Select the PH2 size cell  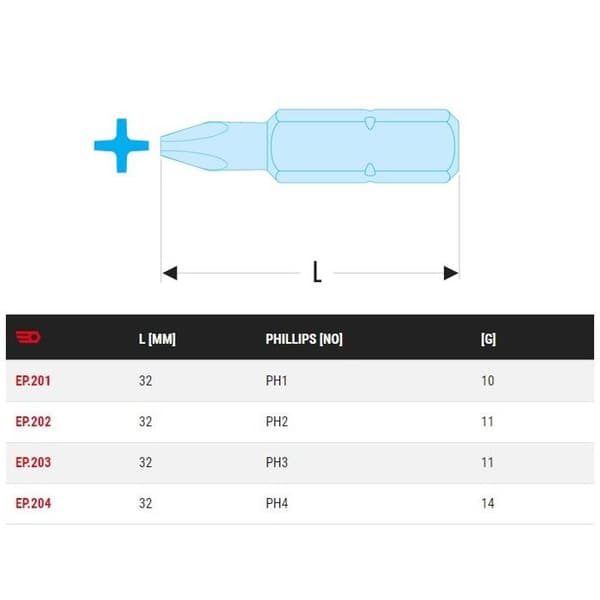coord(277,422)
